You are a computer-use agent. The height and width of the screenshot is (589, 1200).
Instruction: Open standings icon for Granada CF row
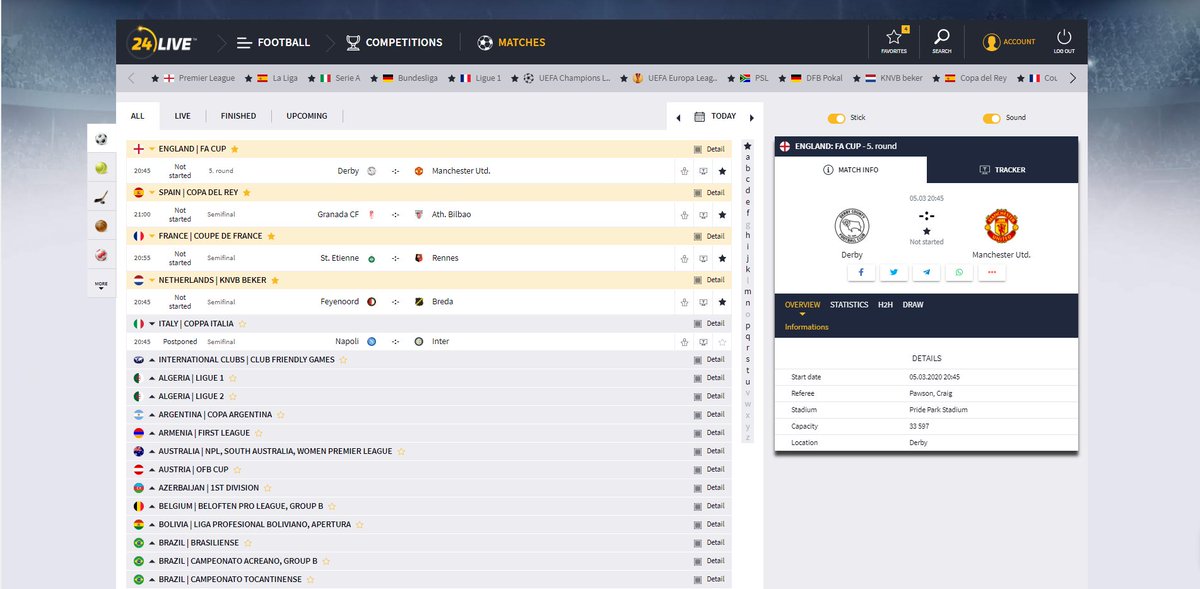point(684,214)
